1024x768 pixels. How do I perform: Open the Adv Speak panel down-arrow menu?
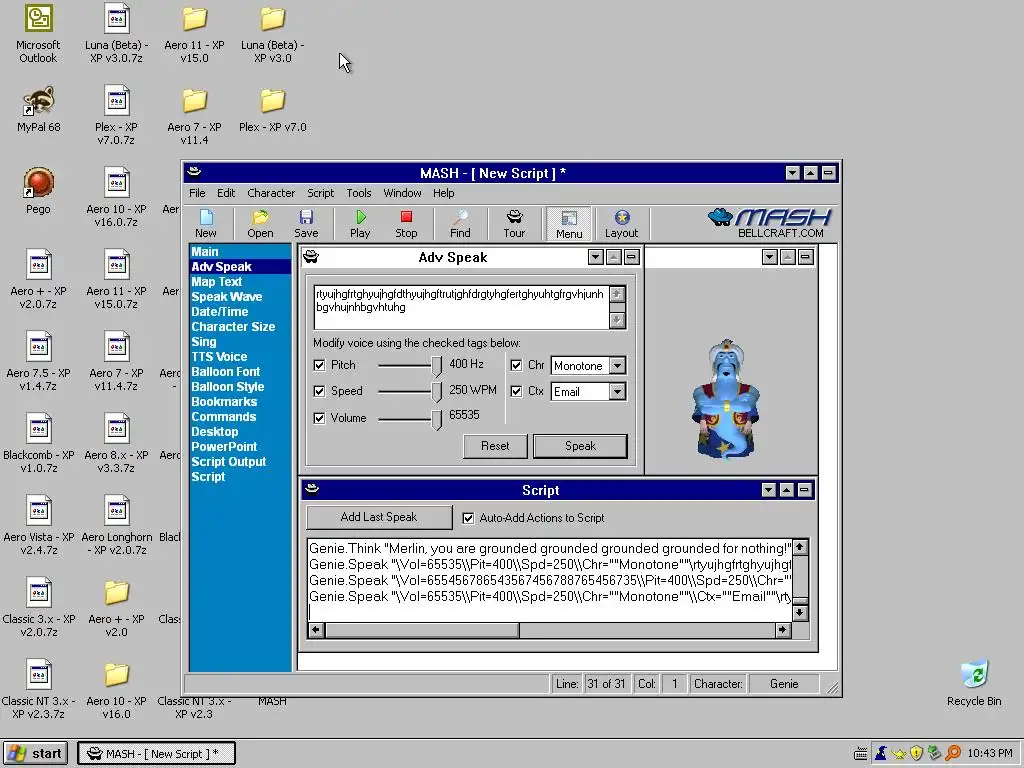click(595, 257)
